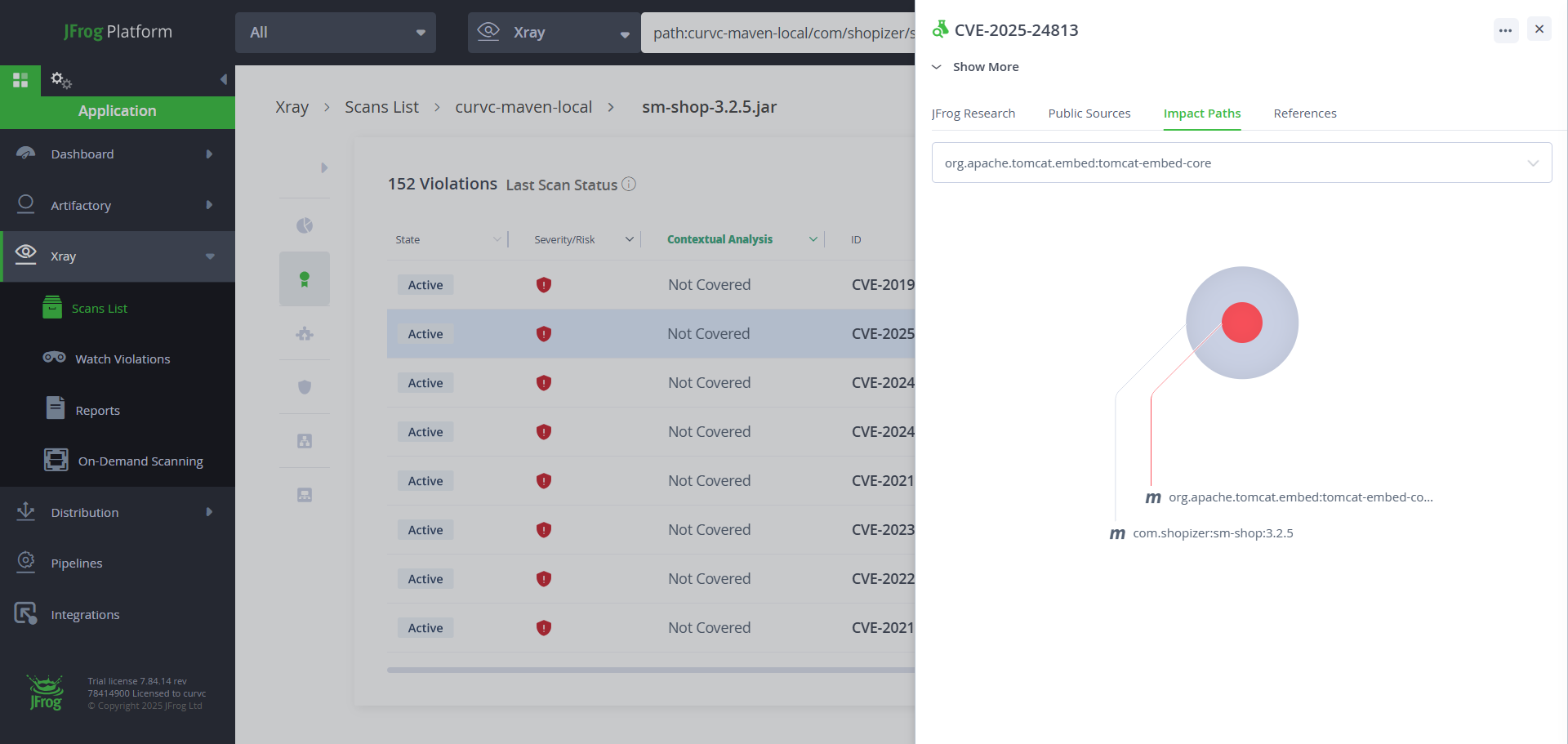Click Active badge in CVE-2023 row

click(425, 530)
